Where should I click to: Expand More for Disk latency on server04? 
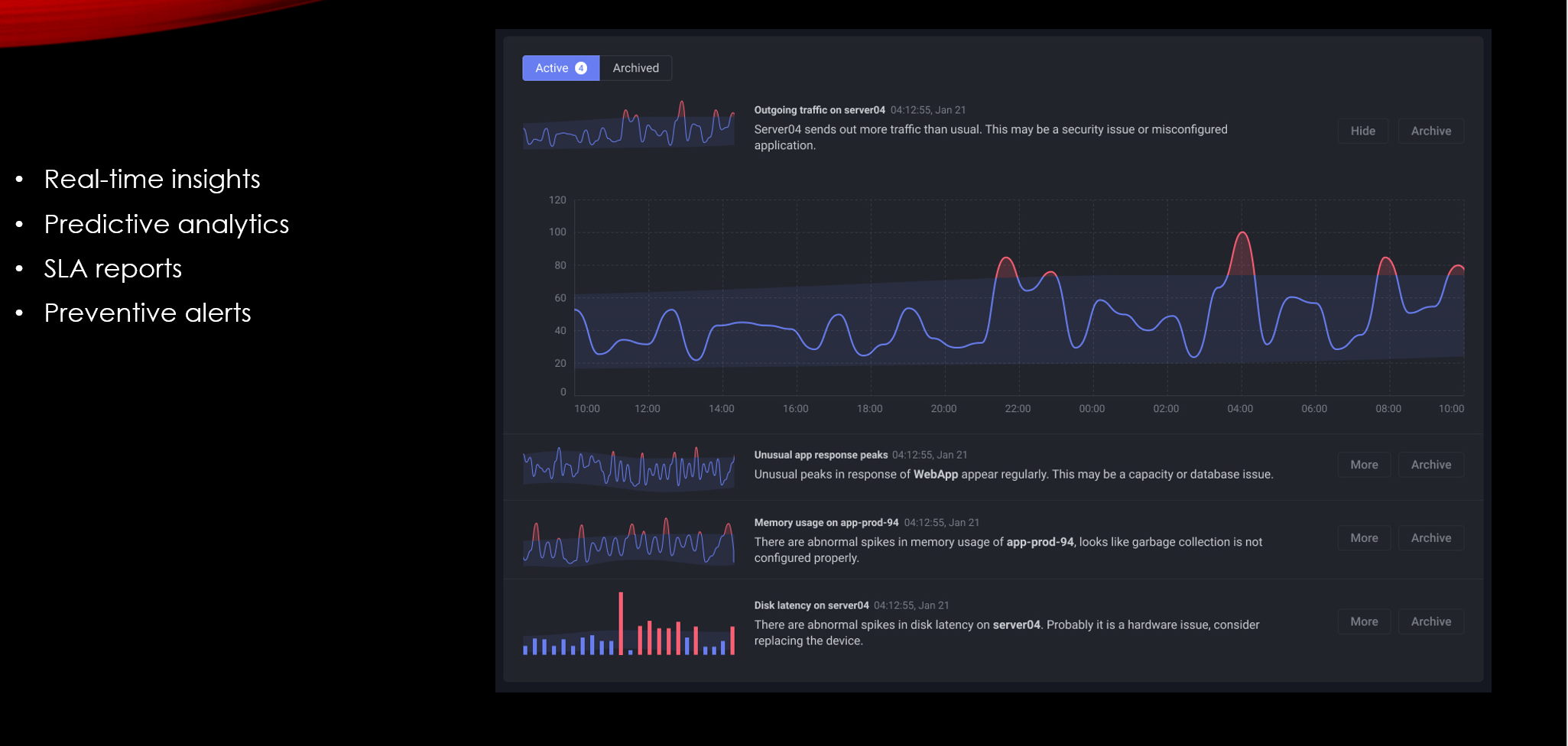(x=1363, y=621)
